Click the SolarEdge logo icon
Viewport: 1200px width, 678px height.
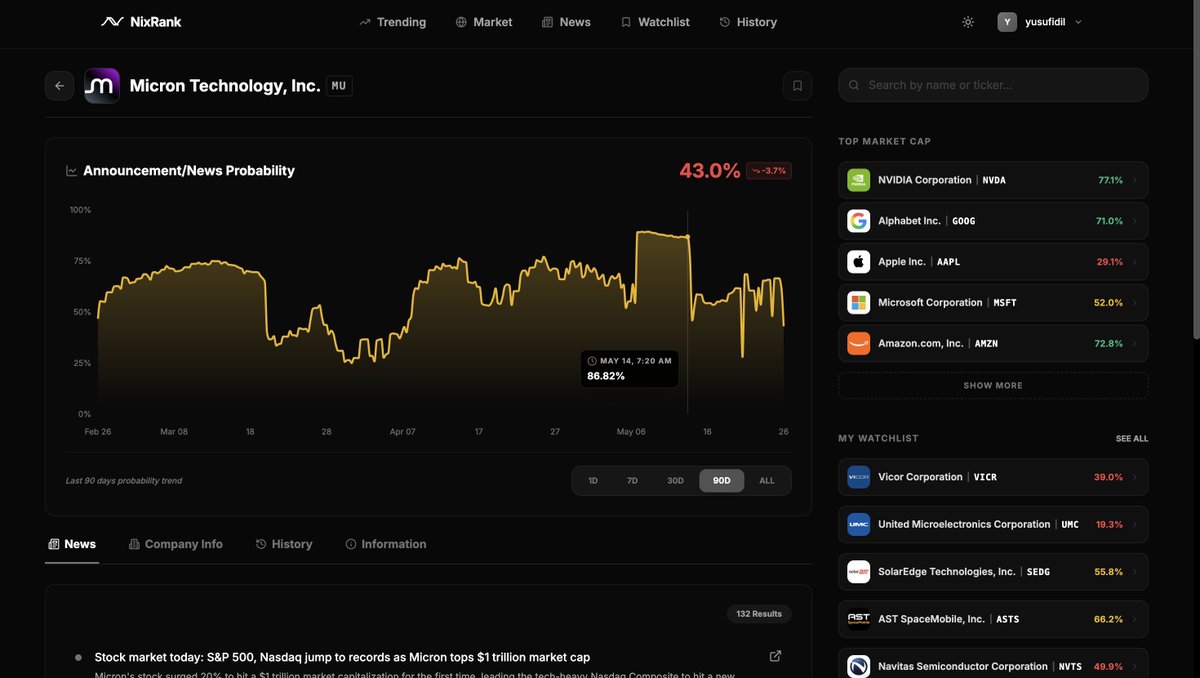[858, 572]
